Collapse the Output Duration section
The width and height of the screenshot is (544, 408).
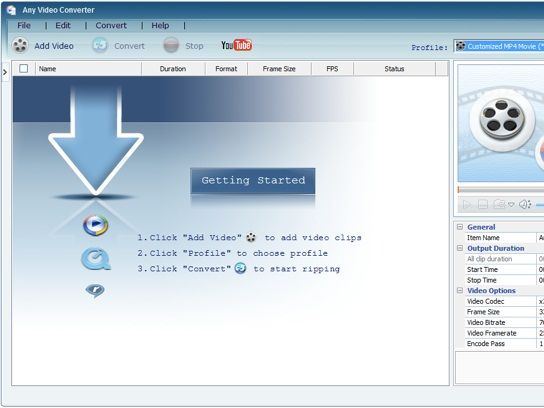460,248
